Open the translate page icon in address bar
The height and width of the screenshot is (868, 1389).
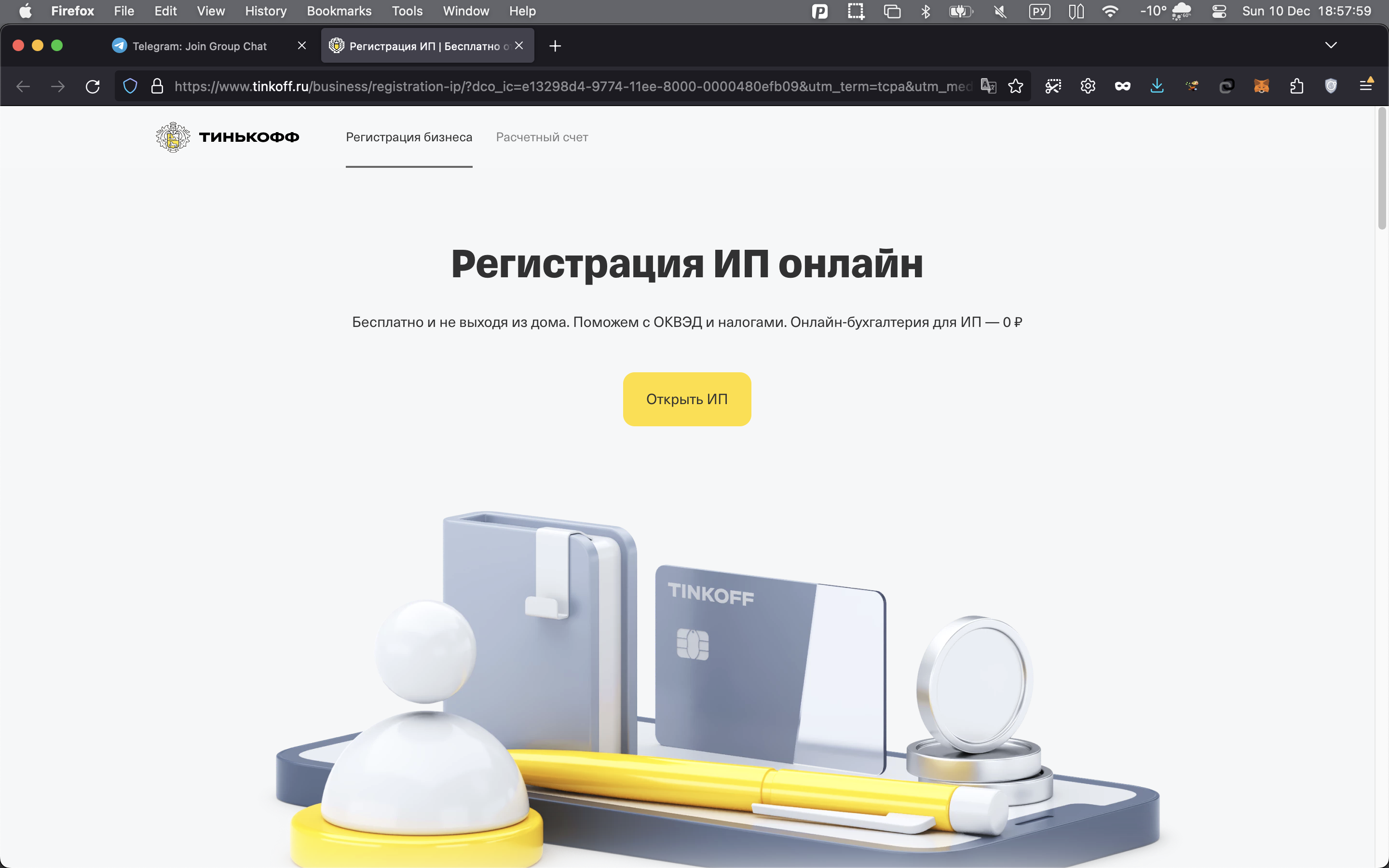[x=988, y=87]
